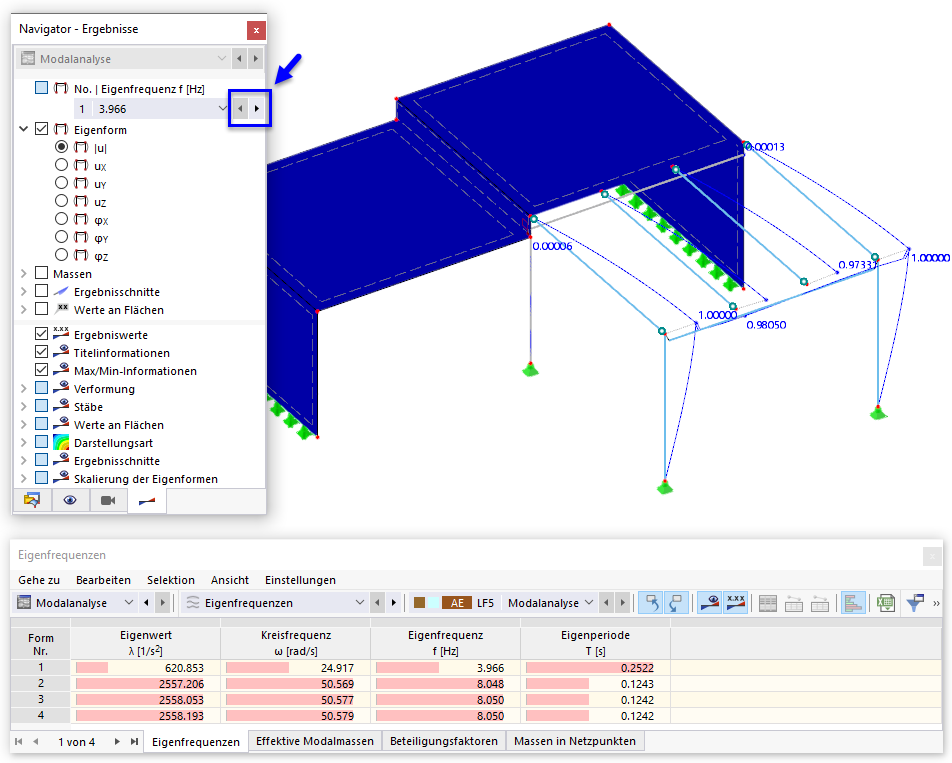Click previous arrow beside navigator Modalanalyse dropdown
The height and width of the screenshot is (763, 952).
239,59
